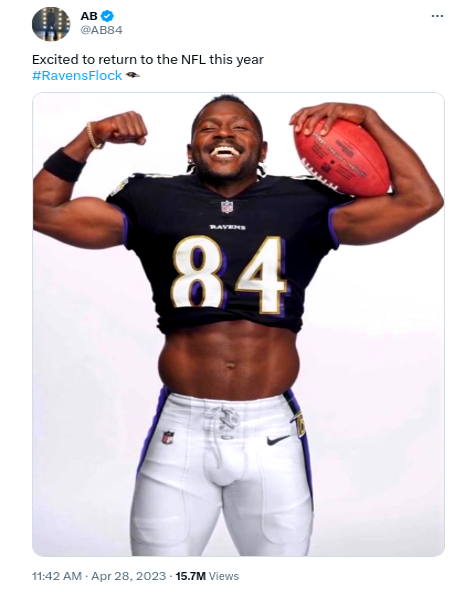
Task: Click the blue verified badge
Action: pos(108,16)
